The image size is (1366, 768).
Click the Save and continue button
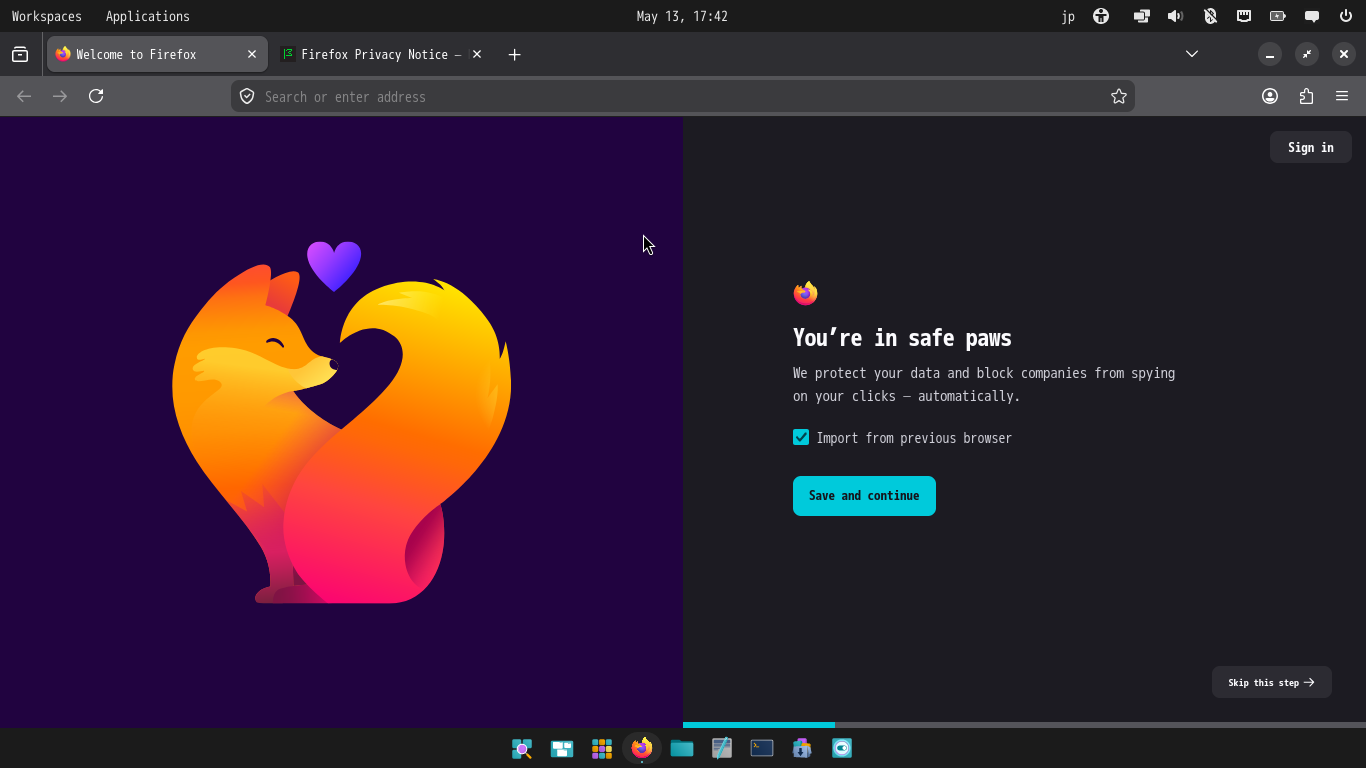coord(864,496)
